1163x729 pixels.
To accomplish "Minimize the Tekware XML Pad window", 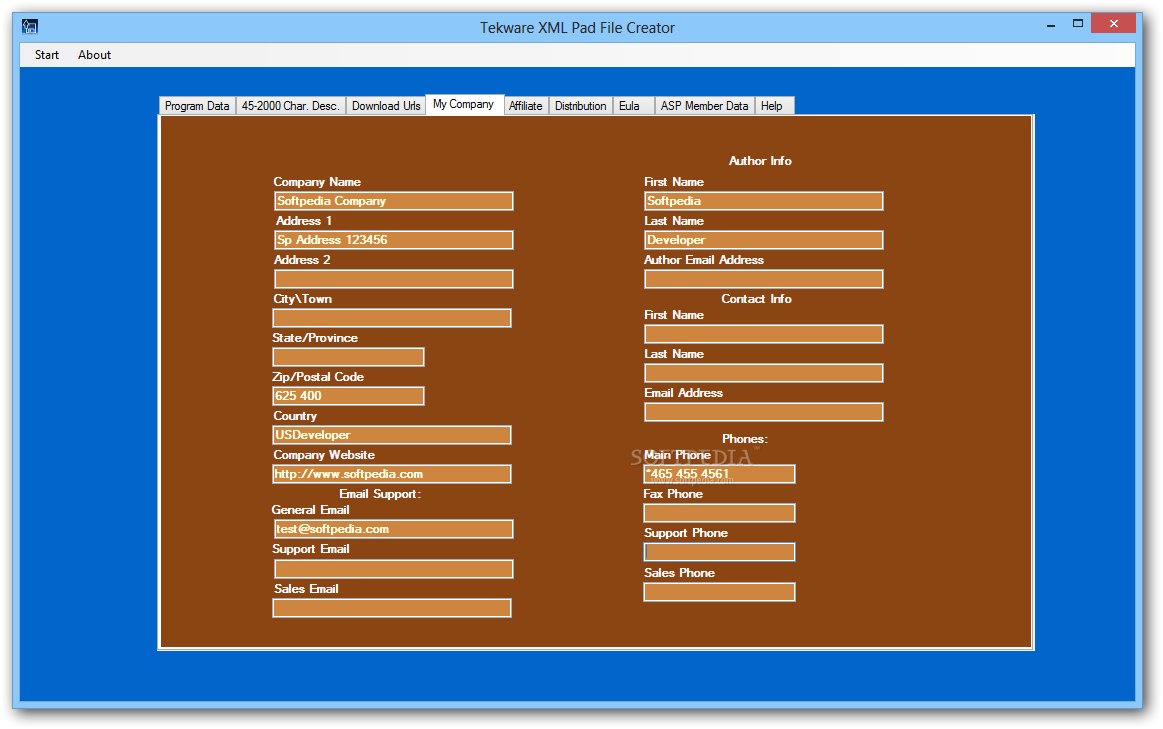I will 1051,24.
